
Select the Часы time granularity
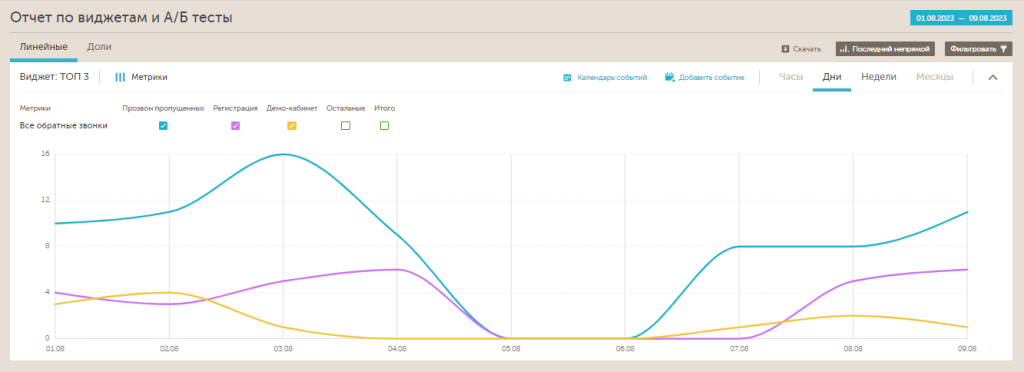791,77
